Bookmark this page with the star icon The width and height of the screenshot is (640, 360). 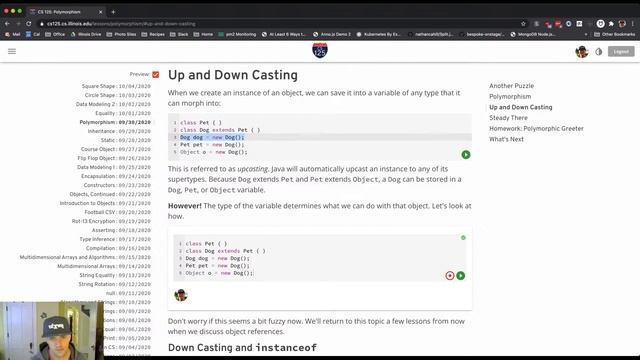(x=523, y=24)
